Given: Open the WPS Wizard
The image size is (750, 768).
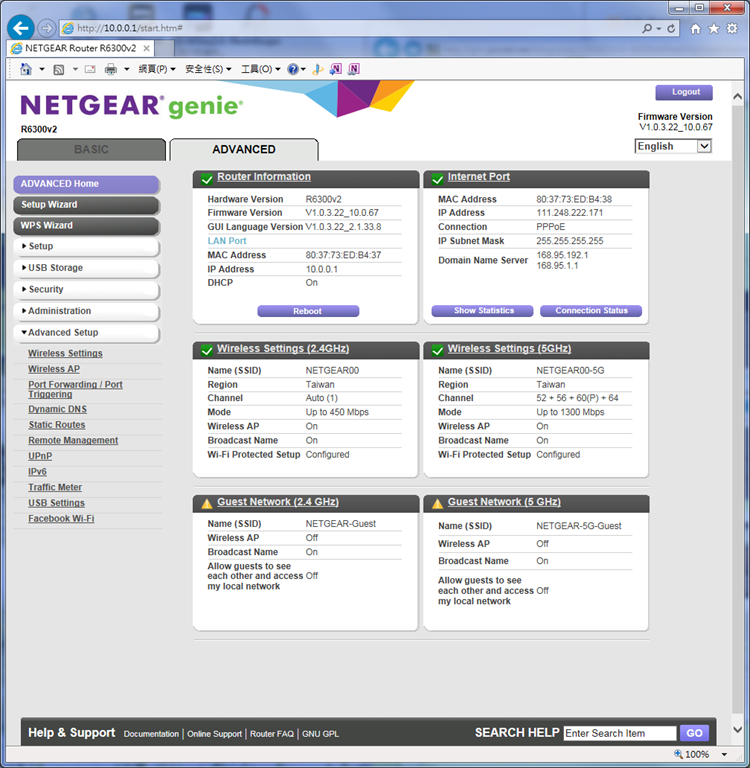Looking at the screenshot, I should (86, 226).
